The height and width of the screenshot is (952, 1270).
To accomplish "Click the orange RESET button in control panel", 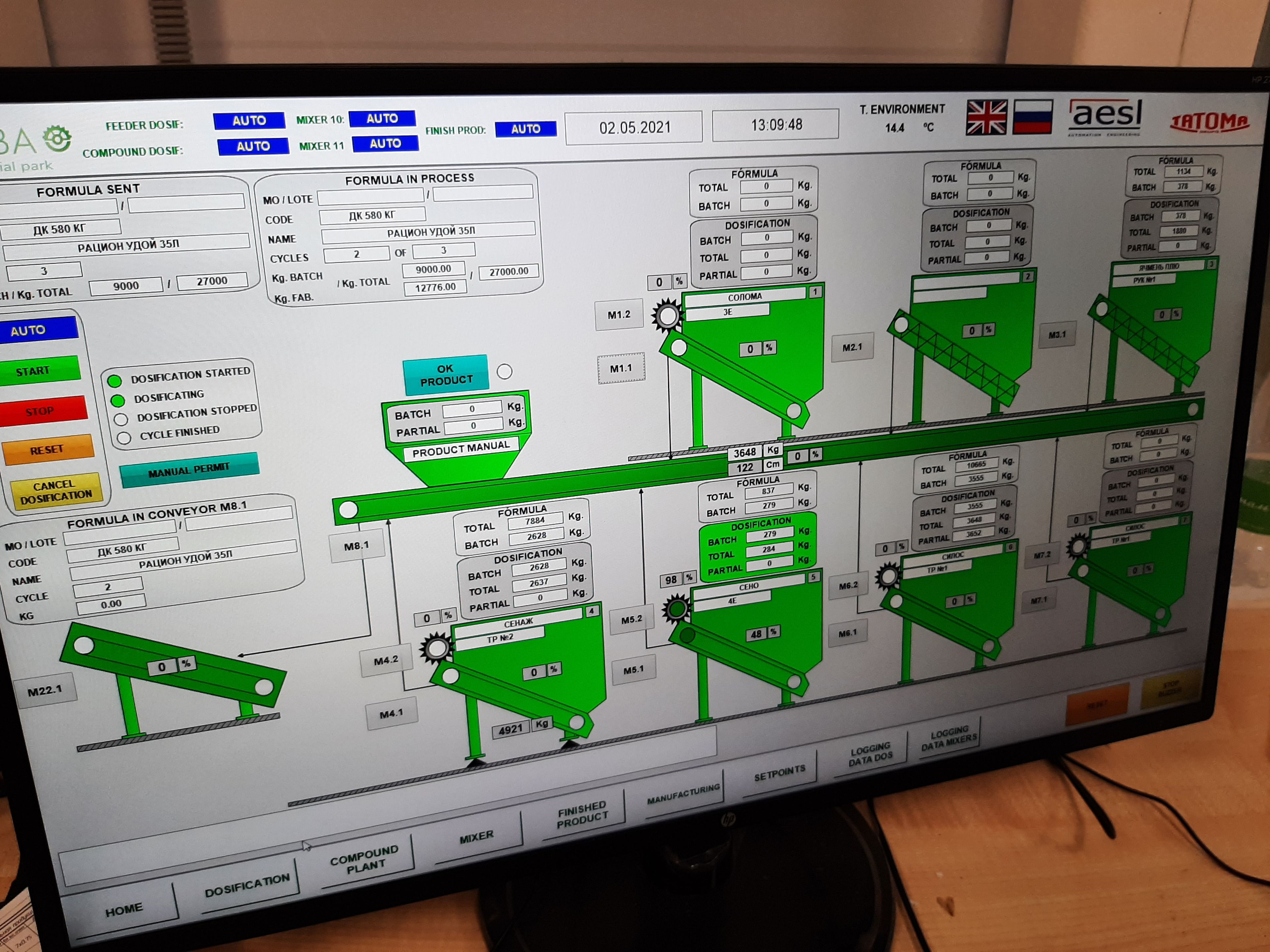I will click(x=48, y=450).
